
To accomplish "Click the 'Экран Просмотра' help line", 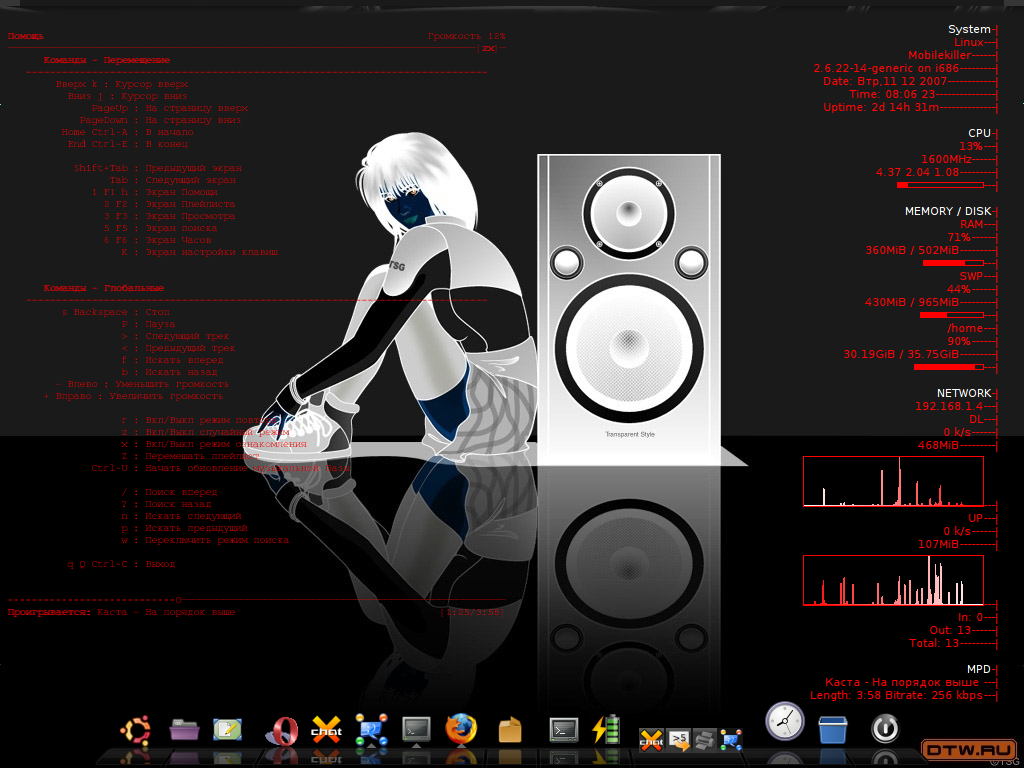I will point(169,216).
